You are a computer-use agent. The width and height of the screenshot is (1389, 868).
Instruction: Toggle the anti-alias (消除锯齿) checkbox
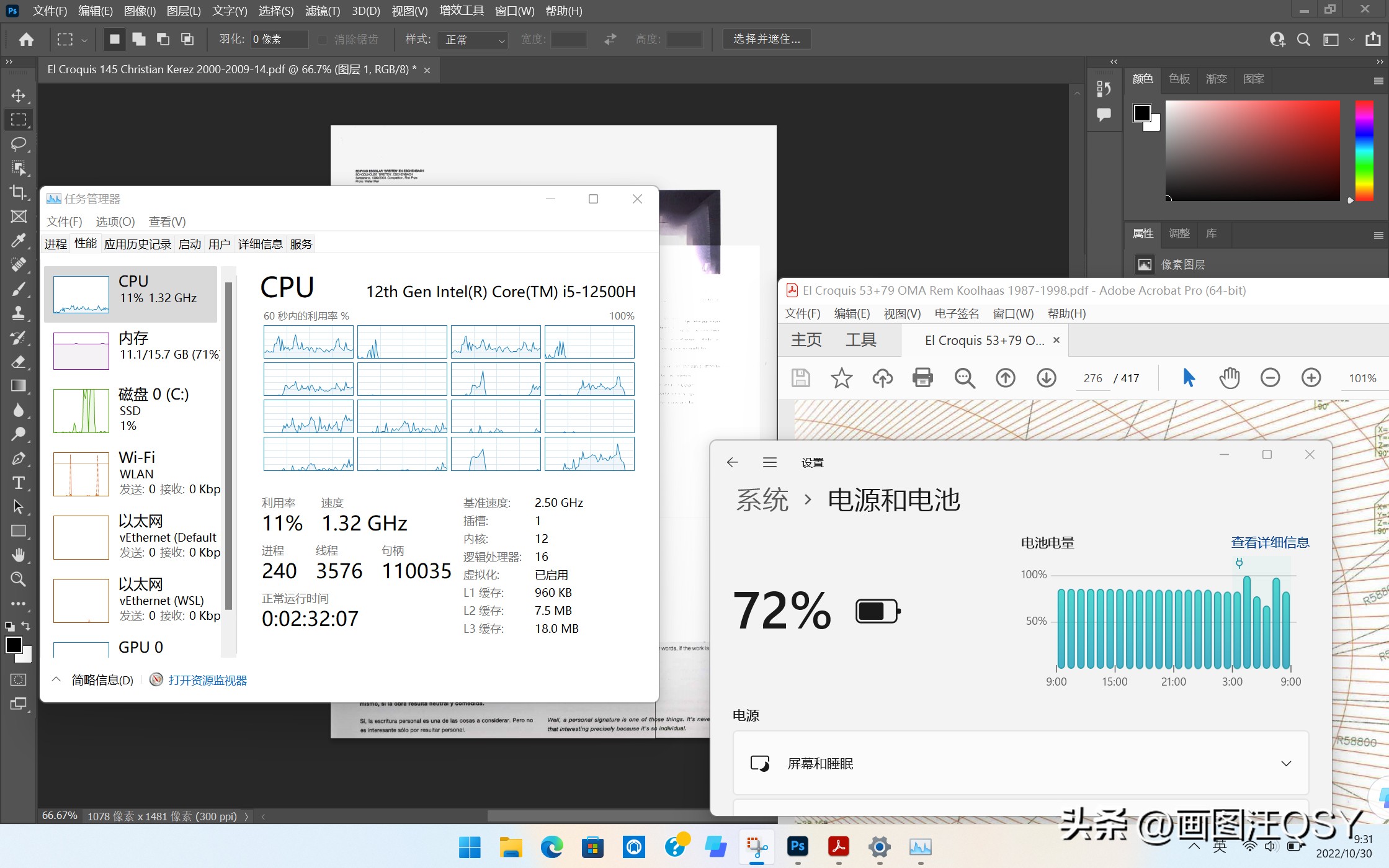(x=322, y=40)
